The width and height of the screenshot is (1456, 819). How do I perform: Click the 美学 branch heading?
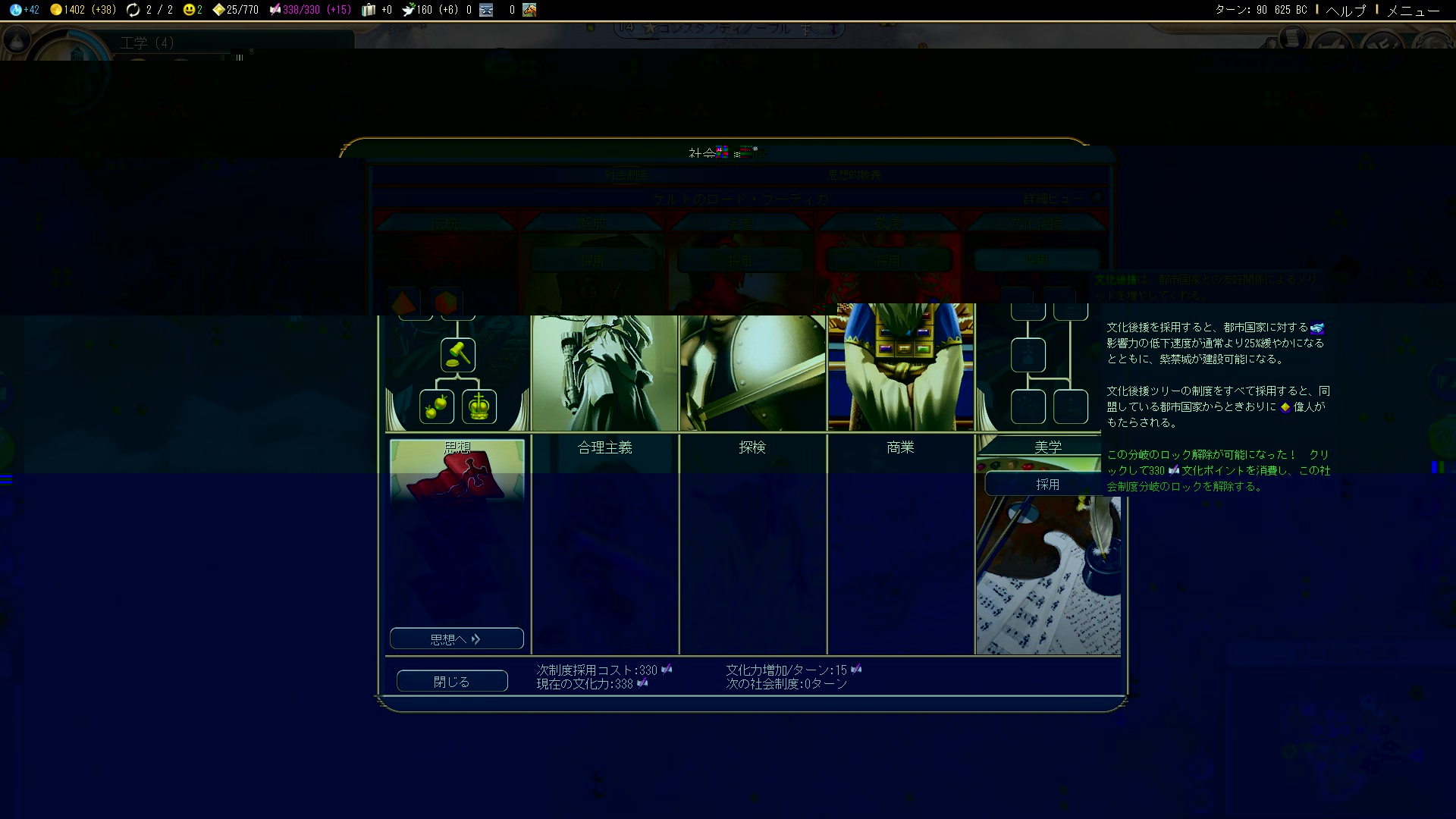[1048, 447]
